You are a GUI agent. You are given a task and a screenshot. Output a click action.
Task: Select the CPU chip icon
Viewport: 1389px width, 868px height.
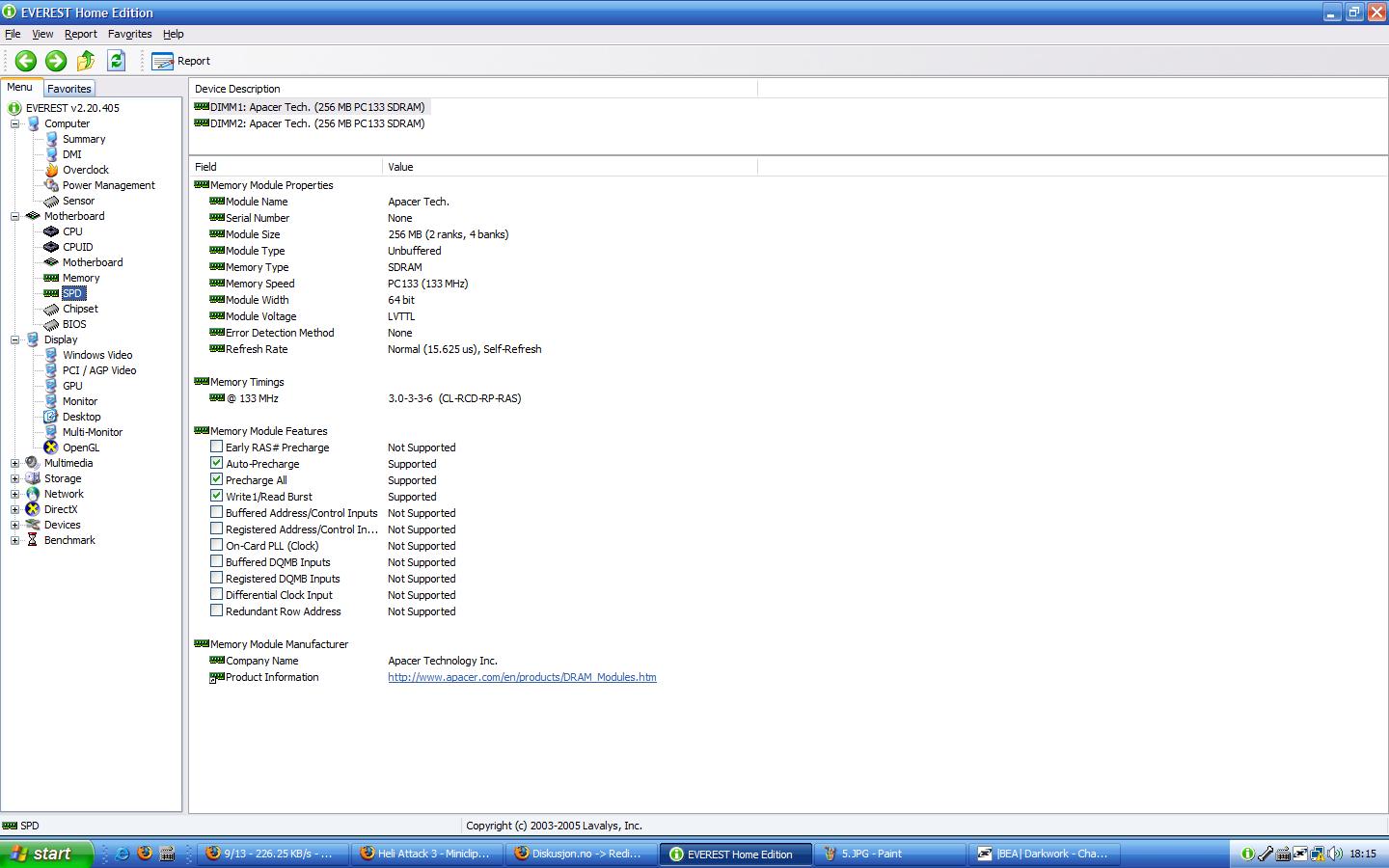tap(51, 231)
